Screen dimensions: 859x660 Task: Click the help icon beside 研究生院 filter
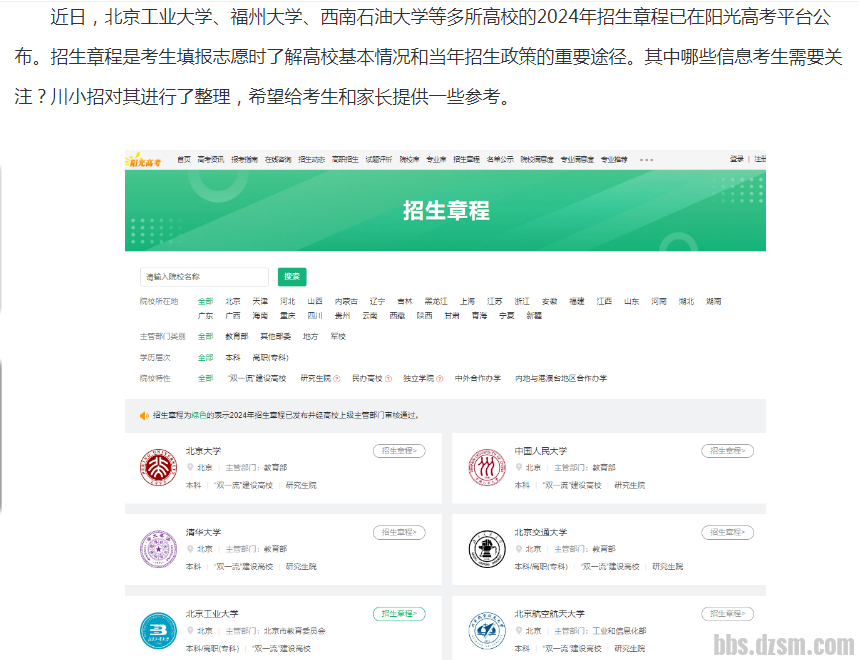point(338,379)
